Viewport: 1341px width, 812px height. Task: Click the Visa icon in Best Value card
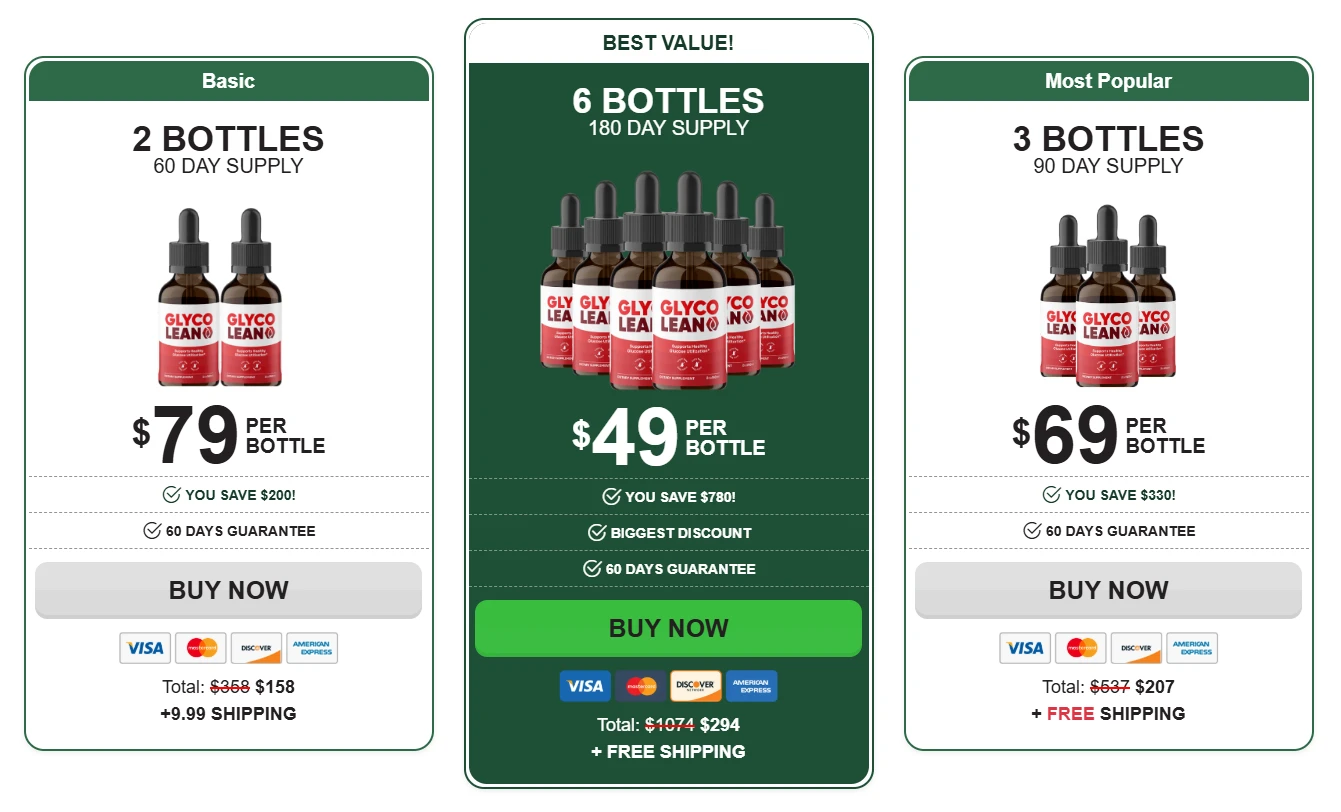pos(585,686)
